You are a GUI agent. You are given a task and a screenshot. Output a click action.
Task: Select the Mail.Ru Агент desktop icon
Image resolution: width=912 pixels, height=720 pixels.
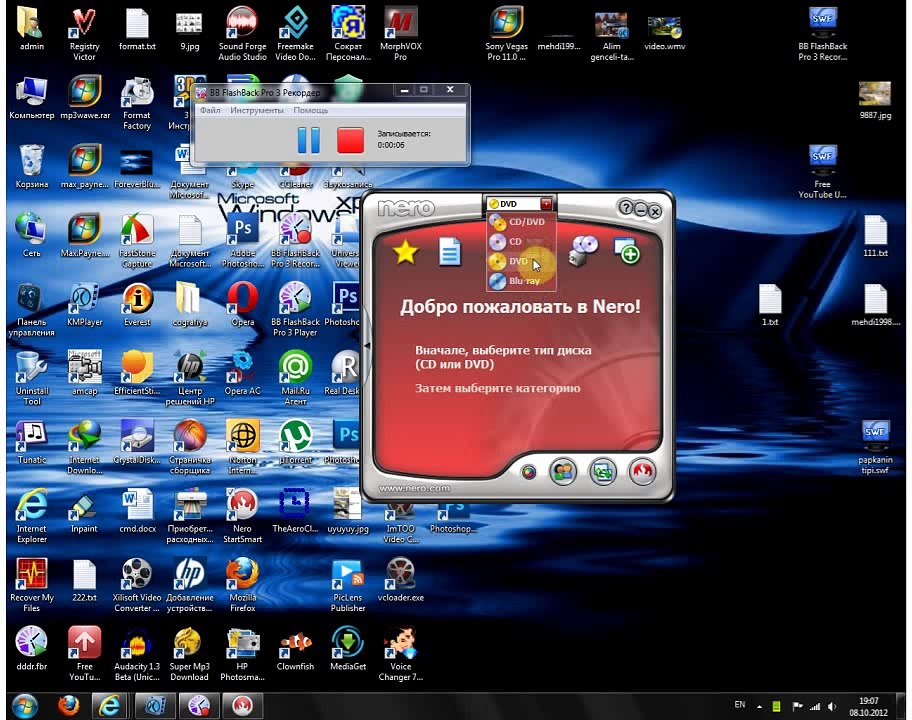click(295, 379)
